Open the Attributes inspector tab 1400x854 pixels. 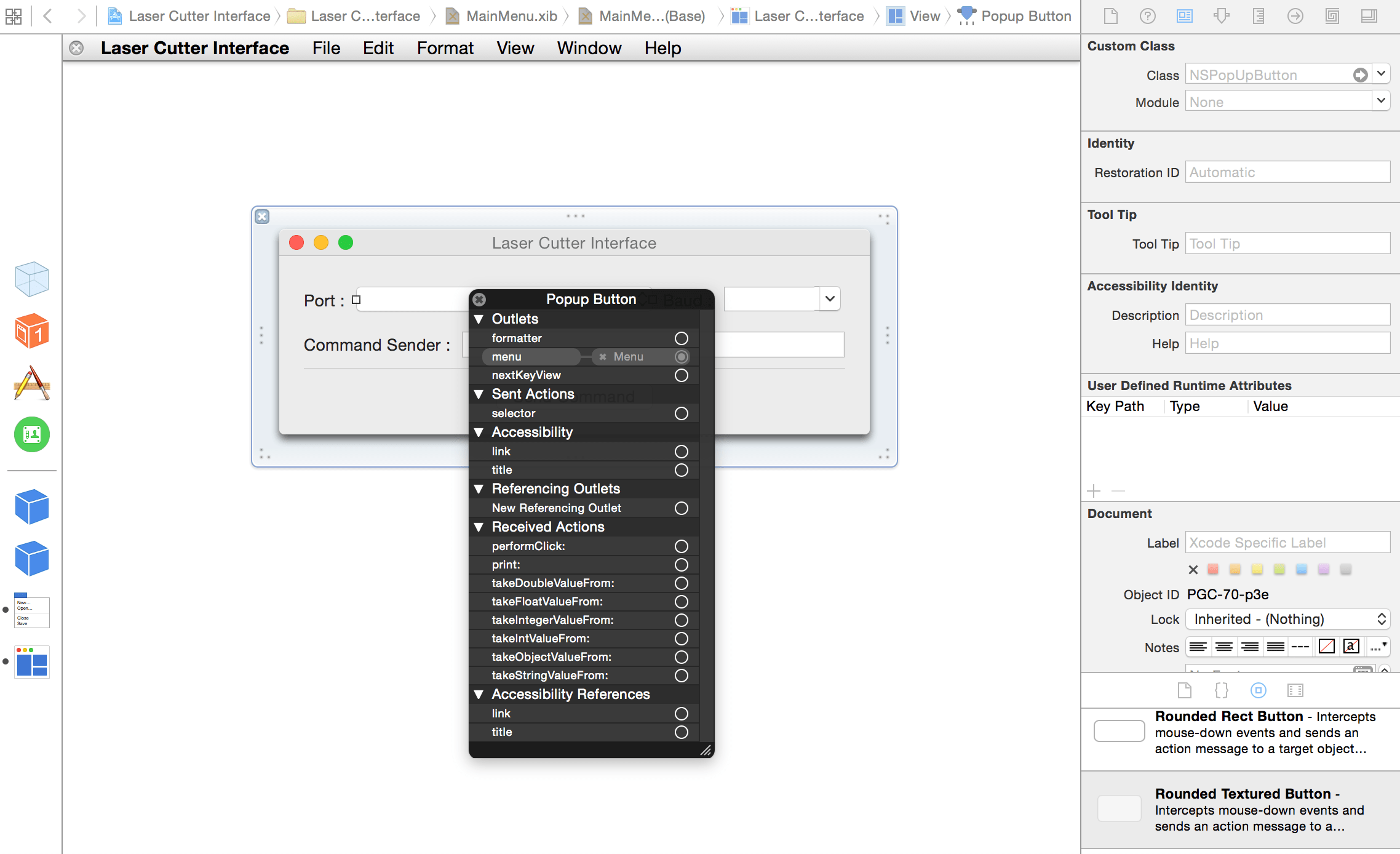click(x=1221, y=17)
